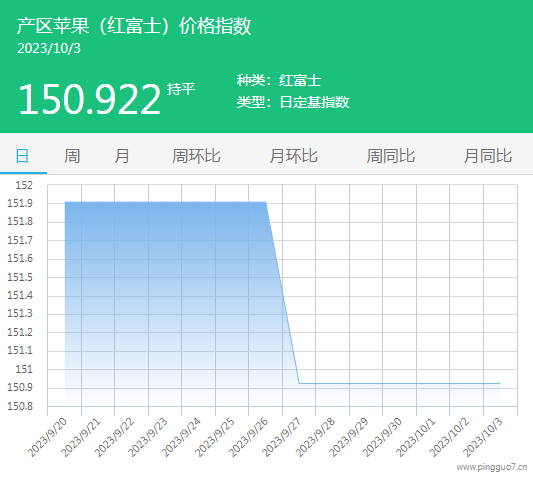Click the 2023/9/24 x-axis label
533x477 pixels.
[181, 437]
